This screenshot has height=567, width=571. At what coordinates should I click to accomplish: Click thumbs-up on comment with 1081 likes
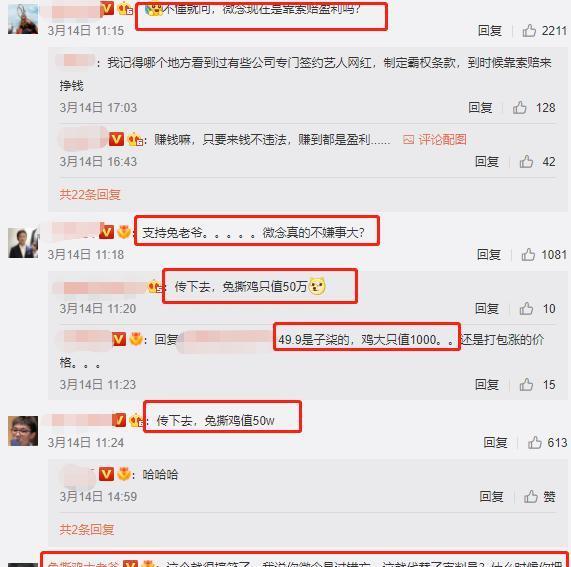[x=528, y=255]
